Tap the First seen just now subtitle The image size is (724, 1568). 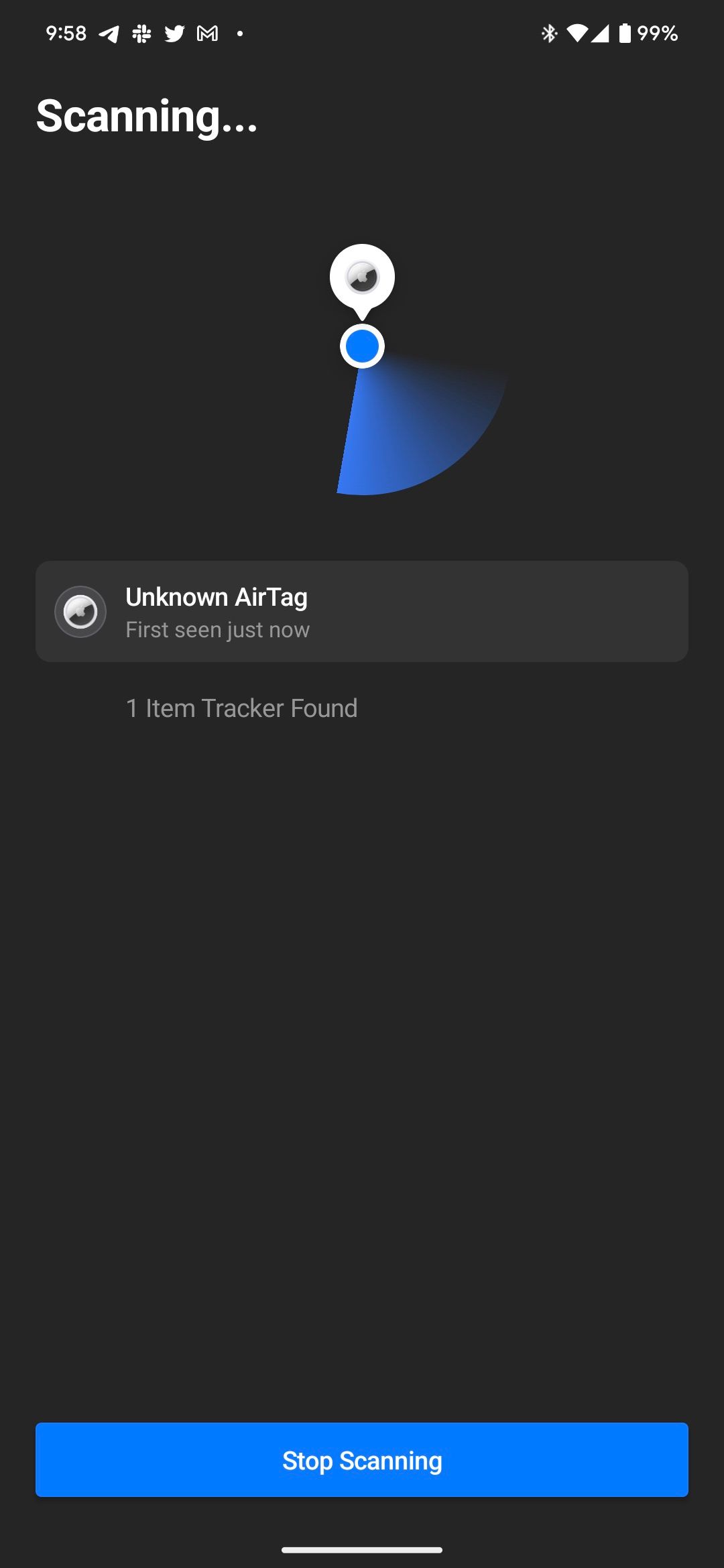point(217,629)
